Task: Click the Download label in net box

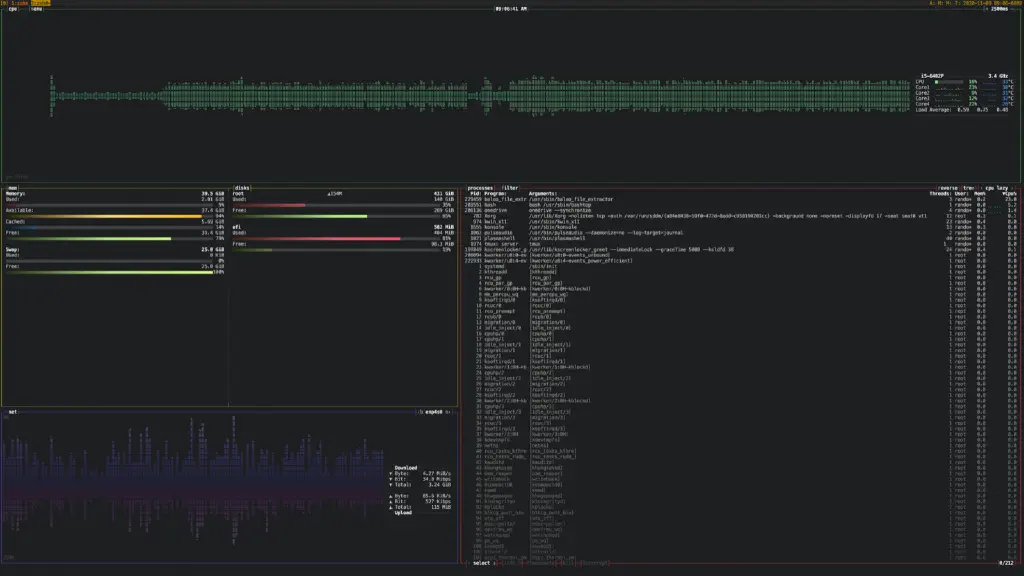Action: tap(406, 468)
